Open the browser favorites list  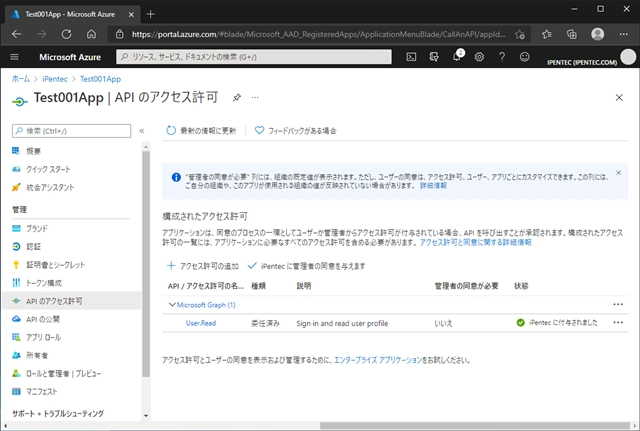[x=547, y=34]
